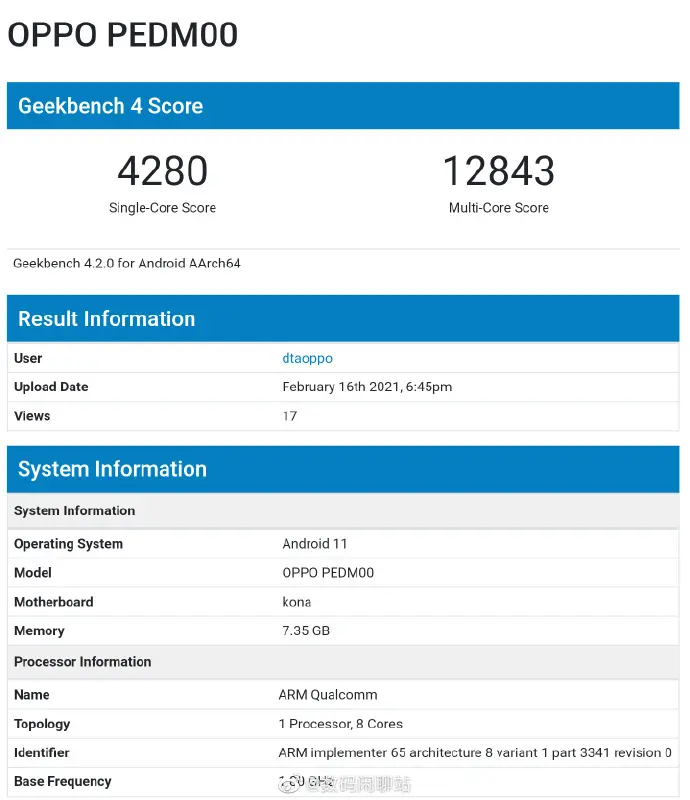The image size is (690, 800).
Task: Select the single-core score 4280
Action: tap(162, 170)
